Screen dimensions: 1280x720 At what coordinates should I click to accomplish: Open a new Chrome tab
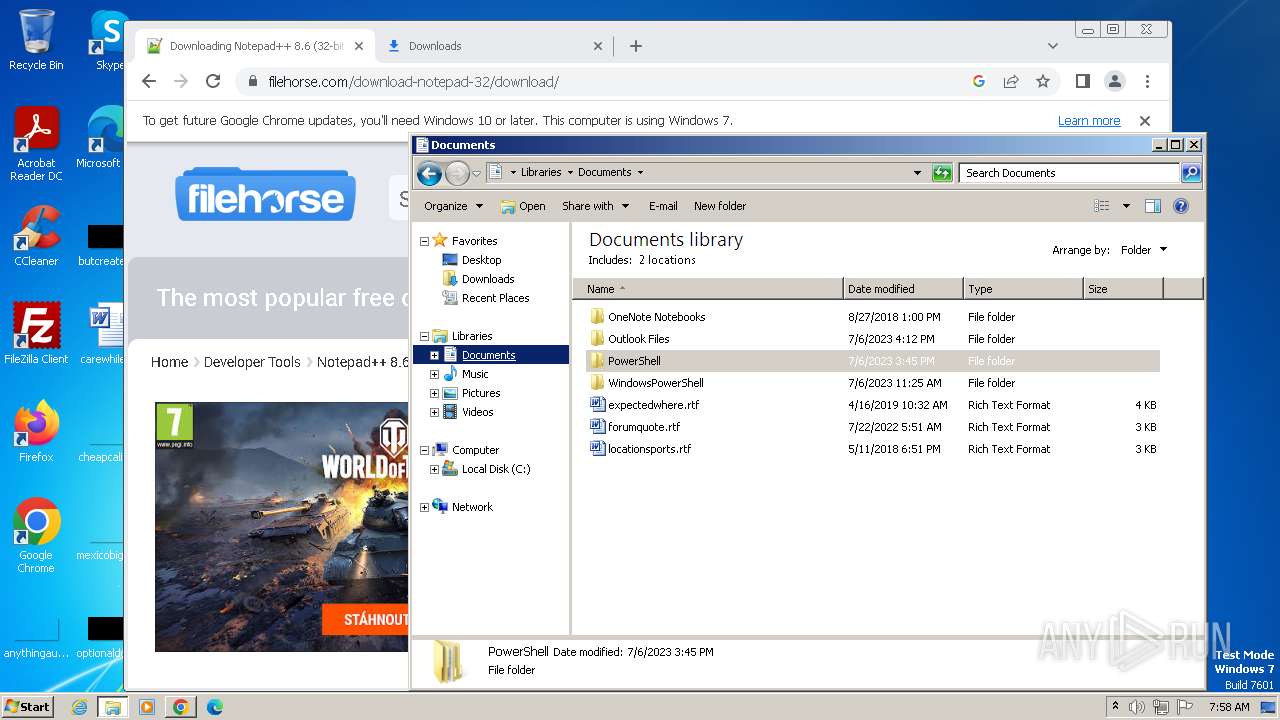(636, 46)
